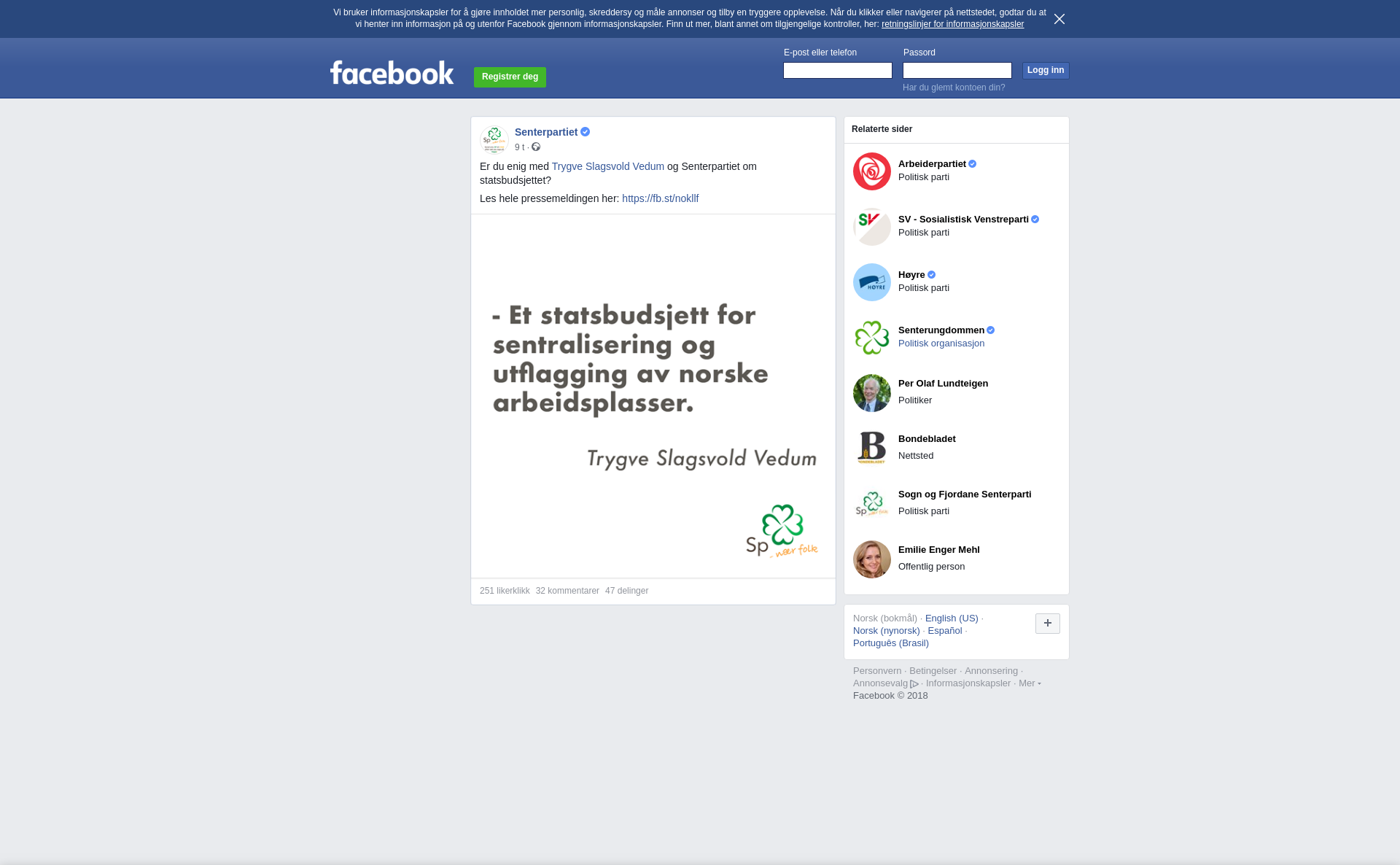
Task: Click the Politisk organisasjon category link
Action: tap(941, 344)
